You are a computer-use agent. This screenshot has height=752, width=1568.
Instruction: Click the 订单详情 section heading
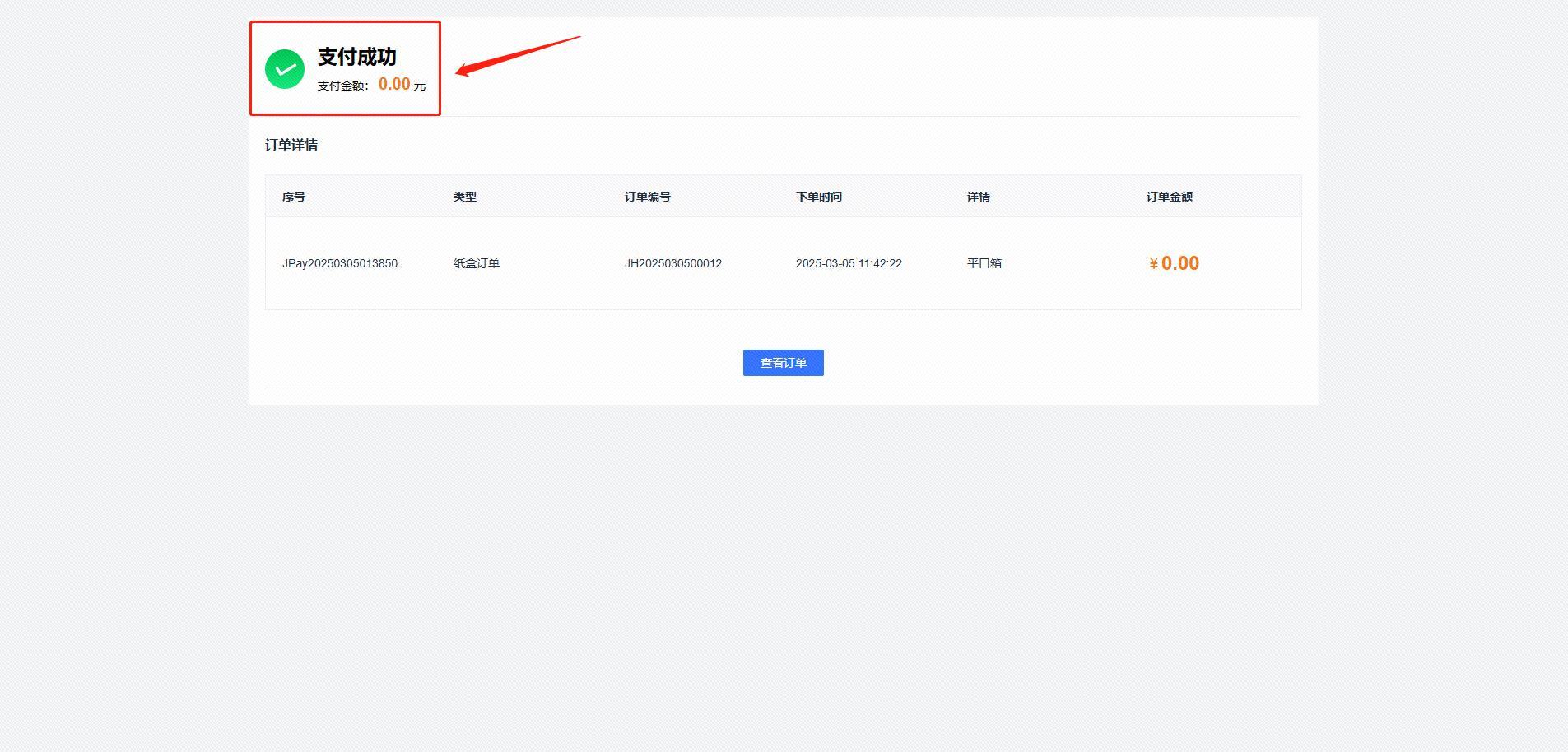point(291,146)
